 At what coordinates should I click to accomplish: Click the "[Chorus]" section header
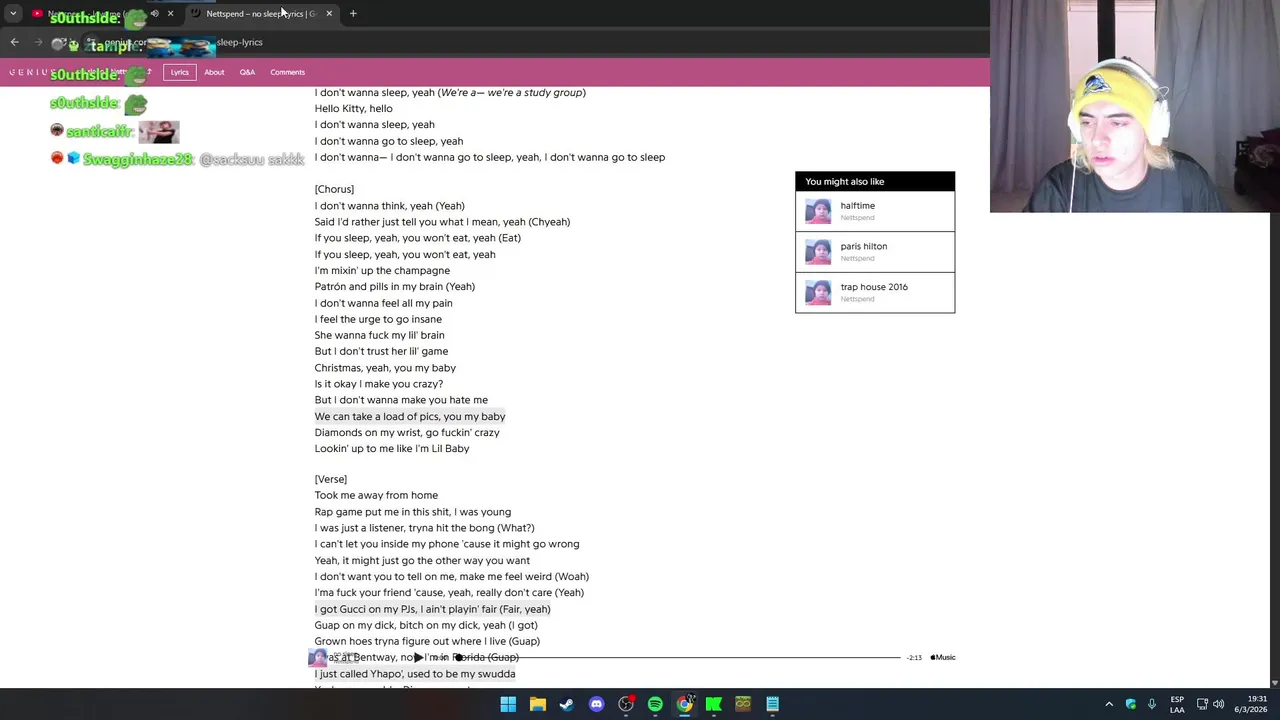tap(334, 189)
